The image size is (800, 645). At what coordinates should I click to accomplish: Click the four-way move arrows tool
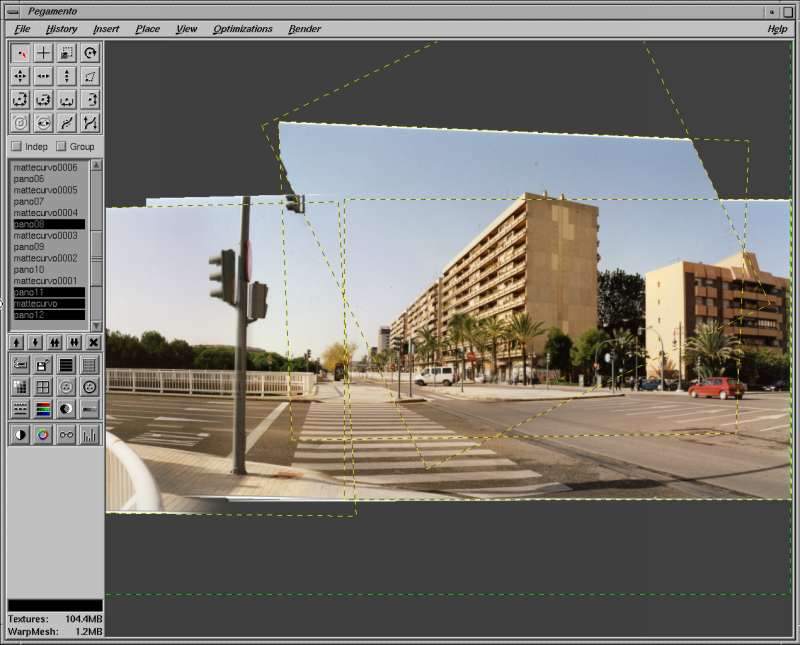[x=20, y=76]
